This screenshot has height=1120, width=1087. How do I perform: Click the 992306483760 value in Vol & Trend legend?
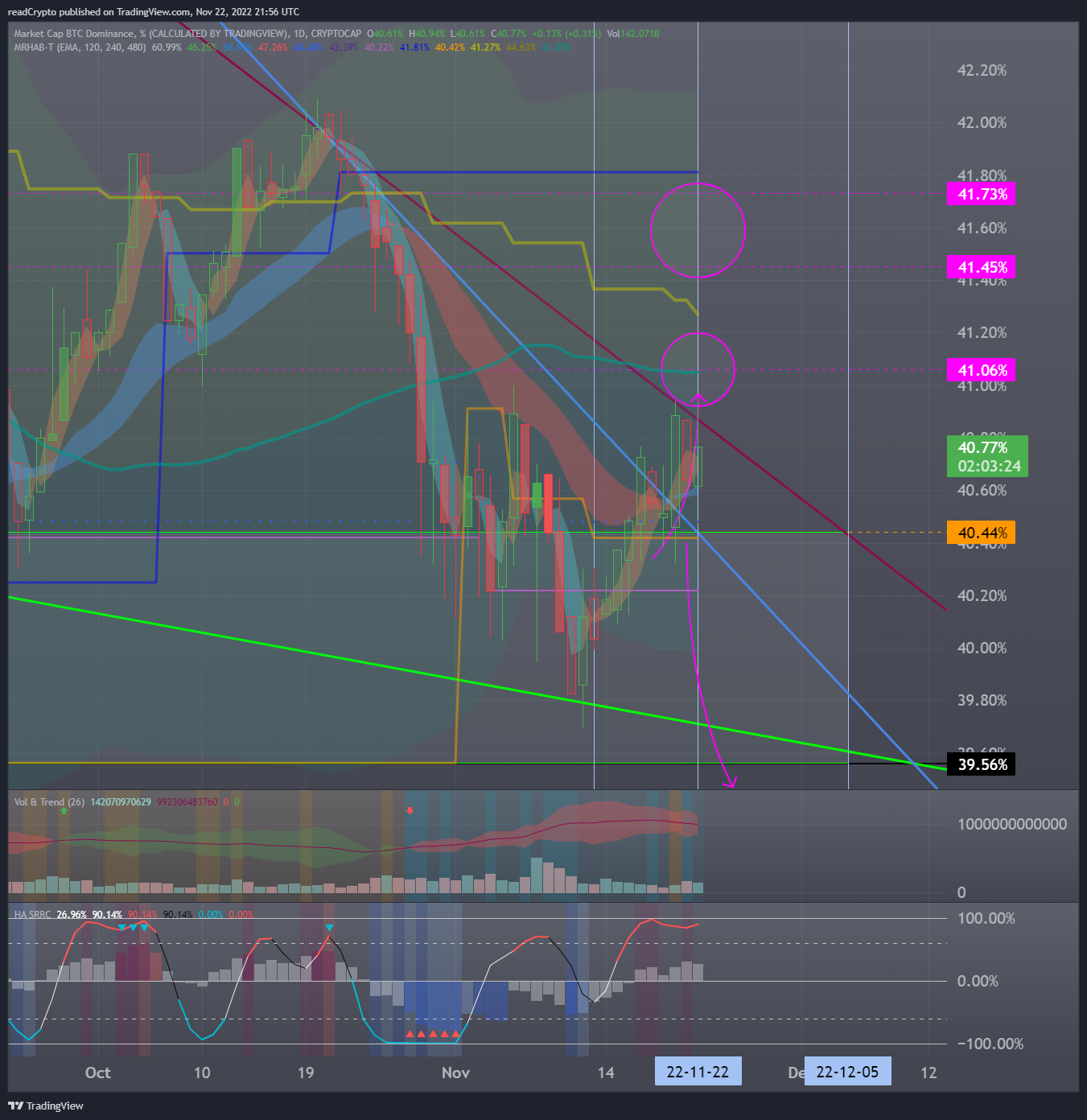(187, 802)
